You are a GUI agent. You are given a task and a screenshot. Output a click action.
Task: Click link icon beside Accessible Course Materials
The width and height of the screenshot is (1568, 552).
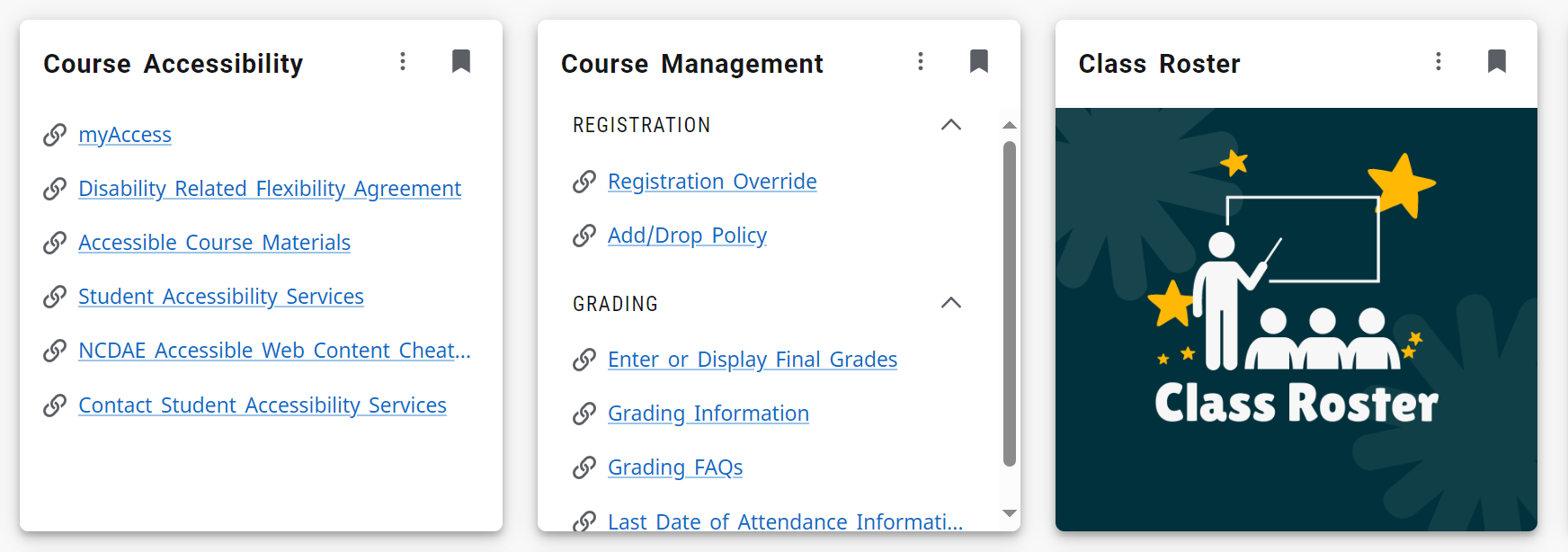[55, 243]
